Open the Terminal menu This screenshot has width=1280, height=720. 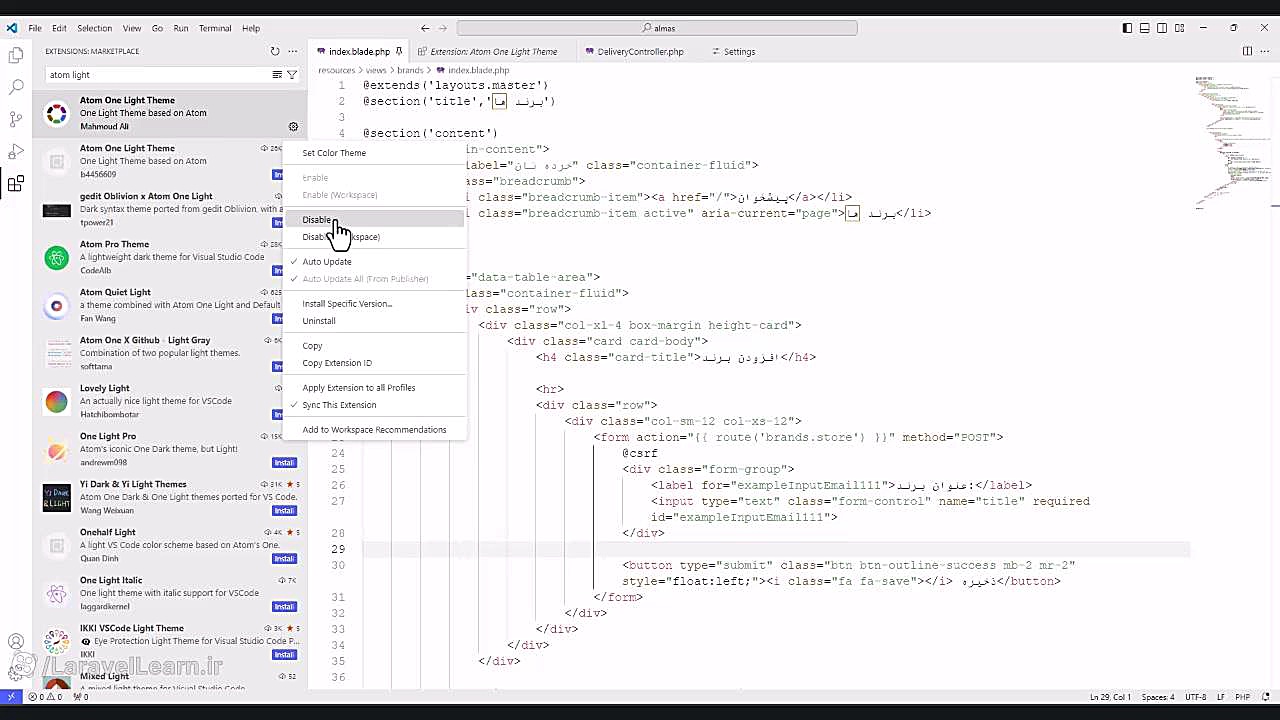pos(215,28)
